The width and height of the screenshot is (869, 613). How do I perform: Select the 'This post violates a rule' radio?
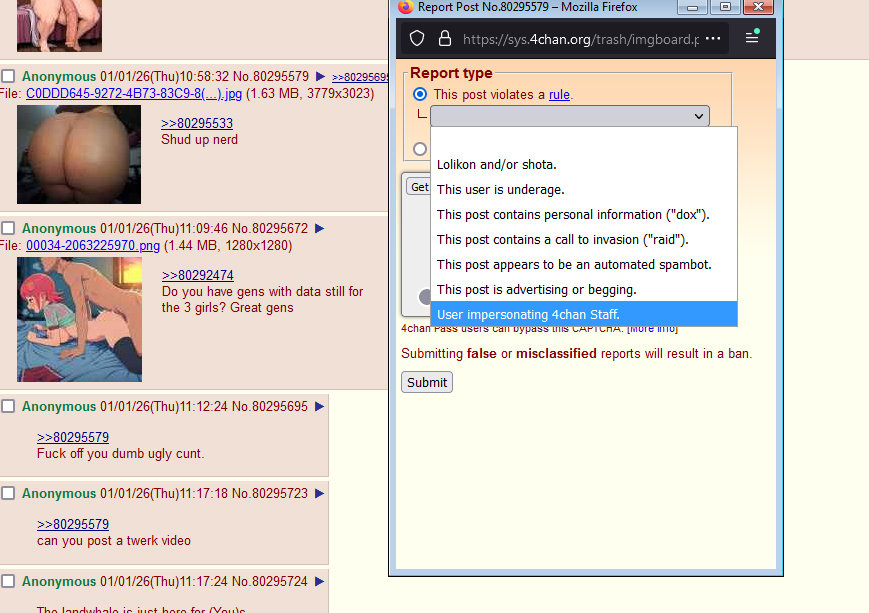pos(420,94)
